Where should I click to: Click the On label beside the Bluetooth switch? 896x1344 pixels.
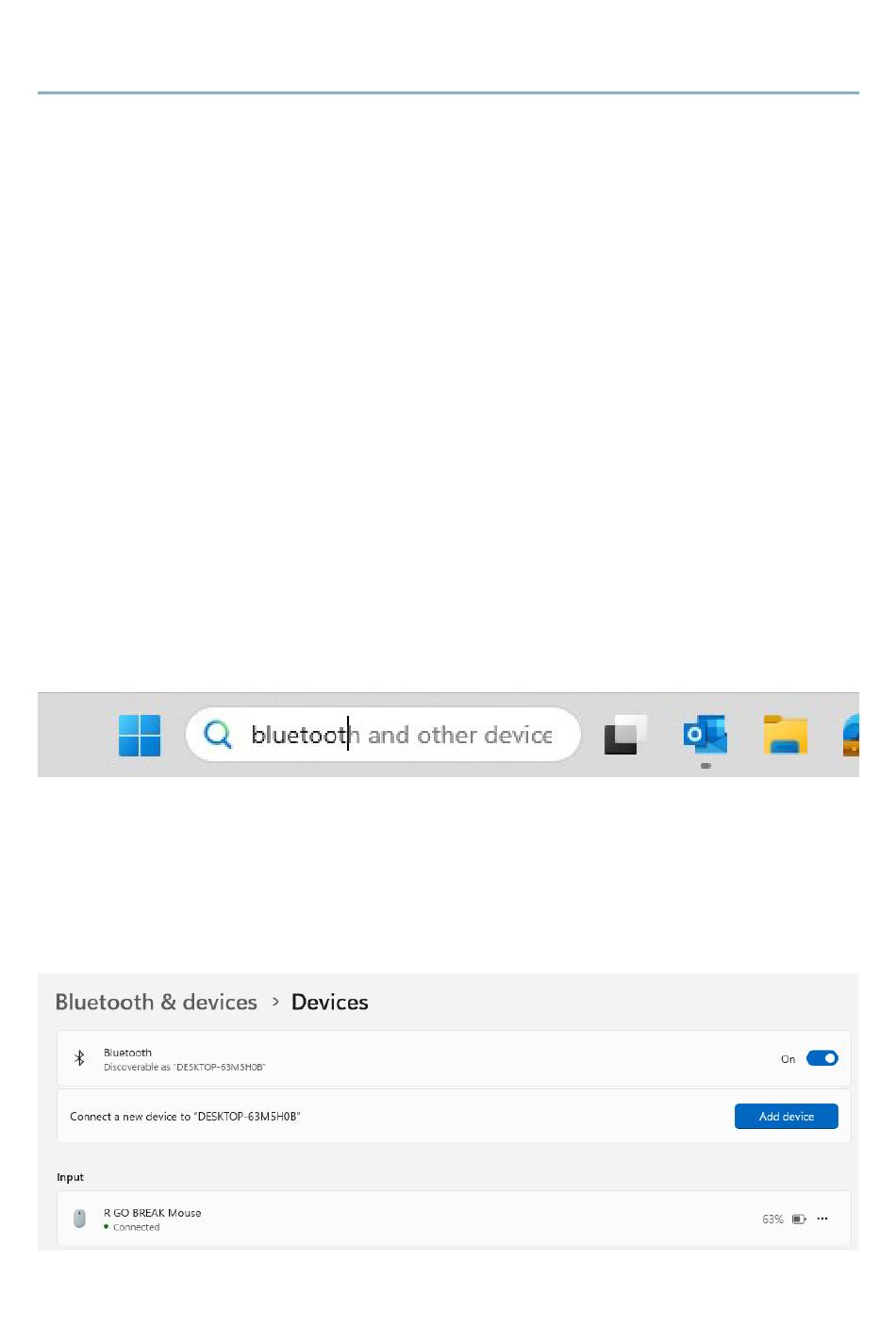tap(788, 1059)
